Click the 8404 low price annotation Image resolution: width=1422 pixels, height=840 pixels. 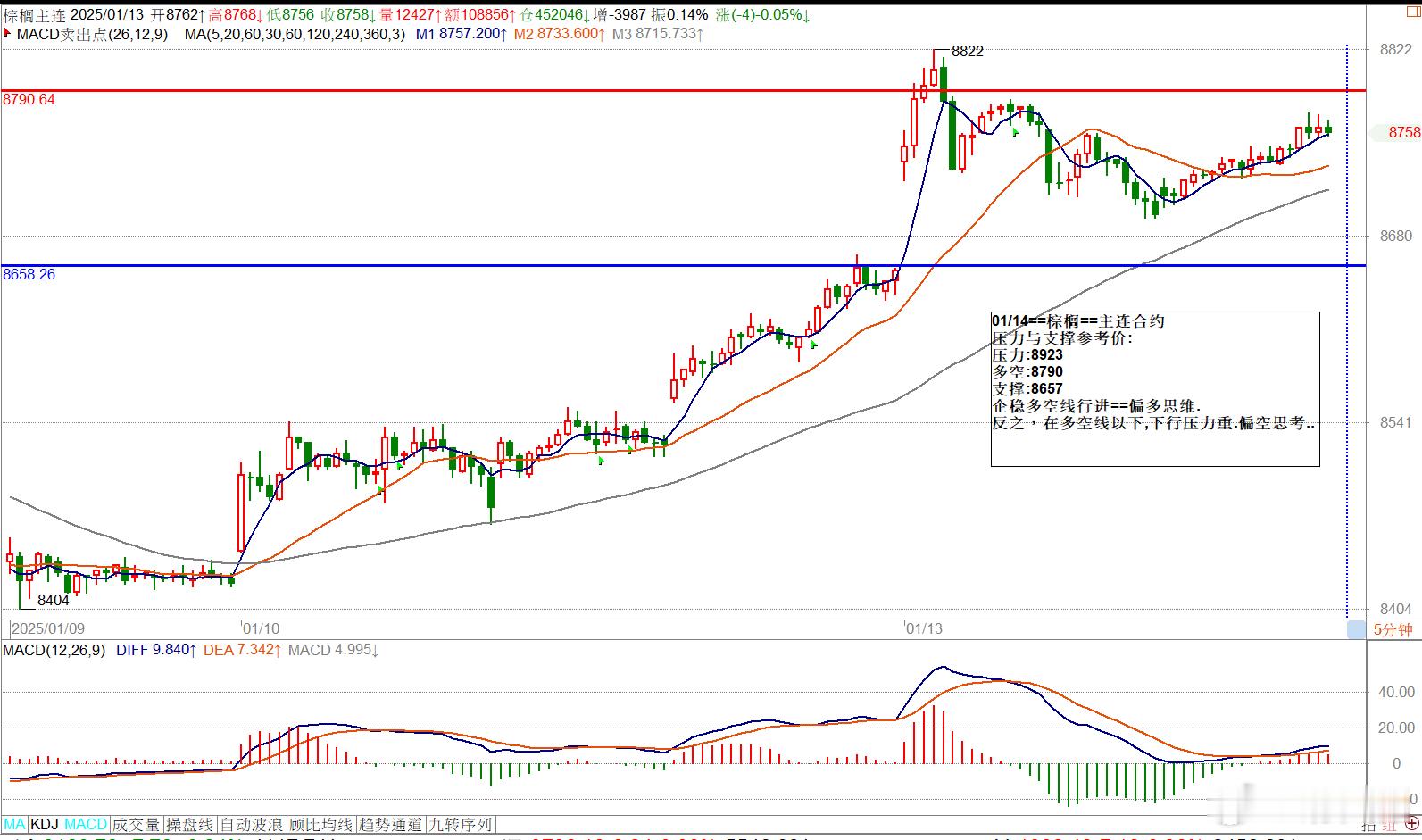click(x=53, y=601)
